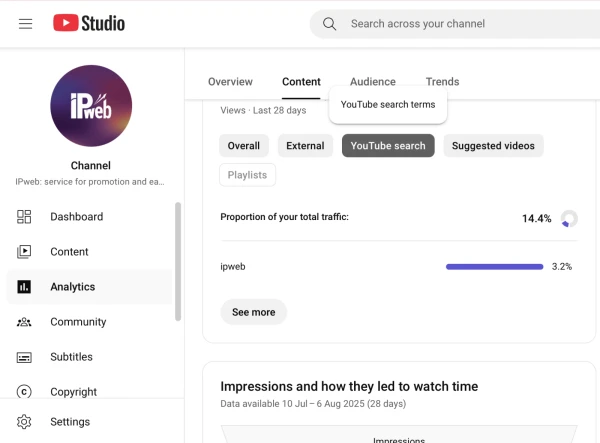600x443 pixels.
Task: Focus the Search across your channel field
Action: [460, 24]
